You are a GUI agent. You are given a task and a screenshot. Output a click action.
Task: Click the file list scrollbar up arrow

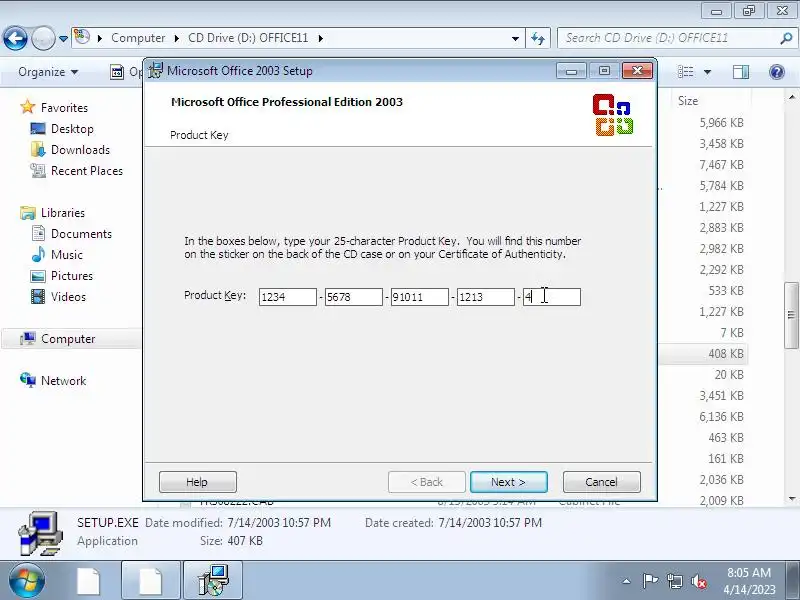point(791,97)
